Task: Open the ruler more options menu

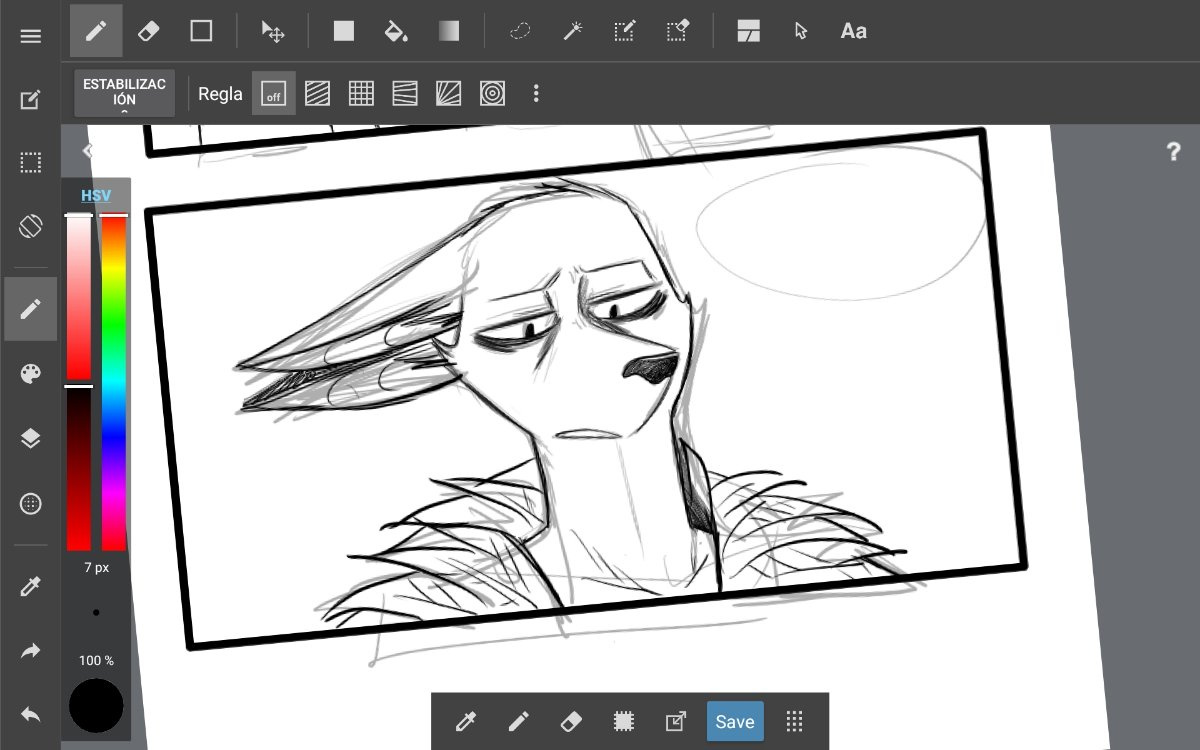Action: tap(536, 93)
